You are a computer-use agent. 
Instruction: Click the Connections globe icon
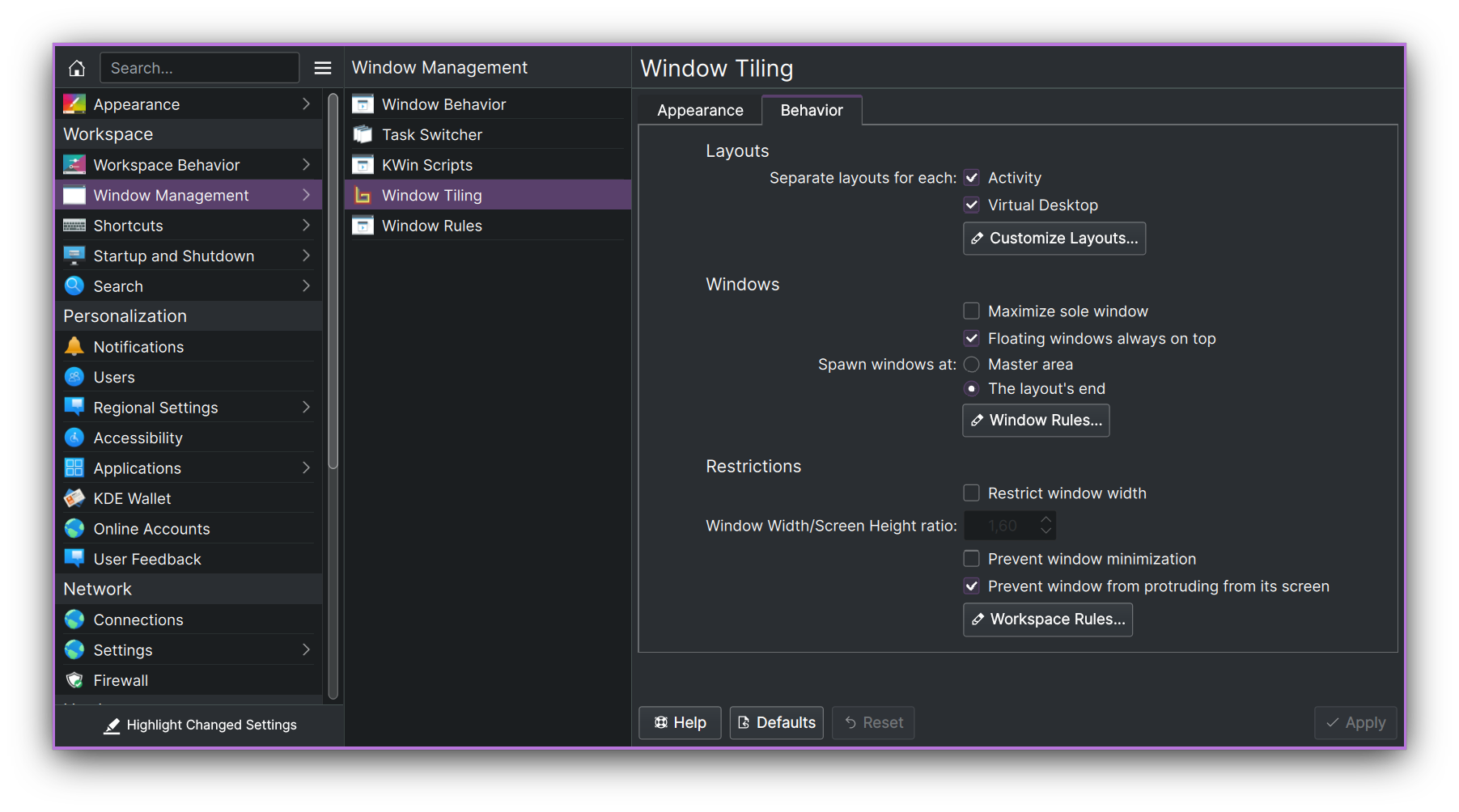coord(74,620)
